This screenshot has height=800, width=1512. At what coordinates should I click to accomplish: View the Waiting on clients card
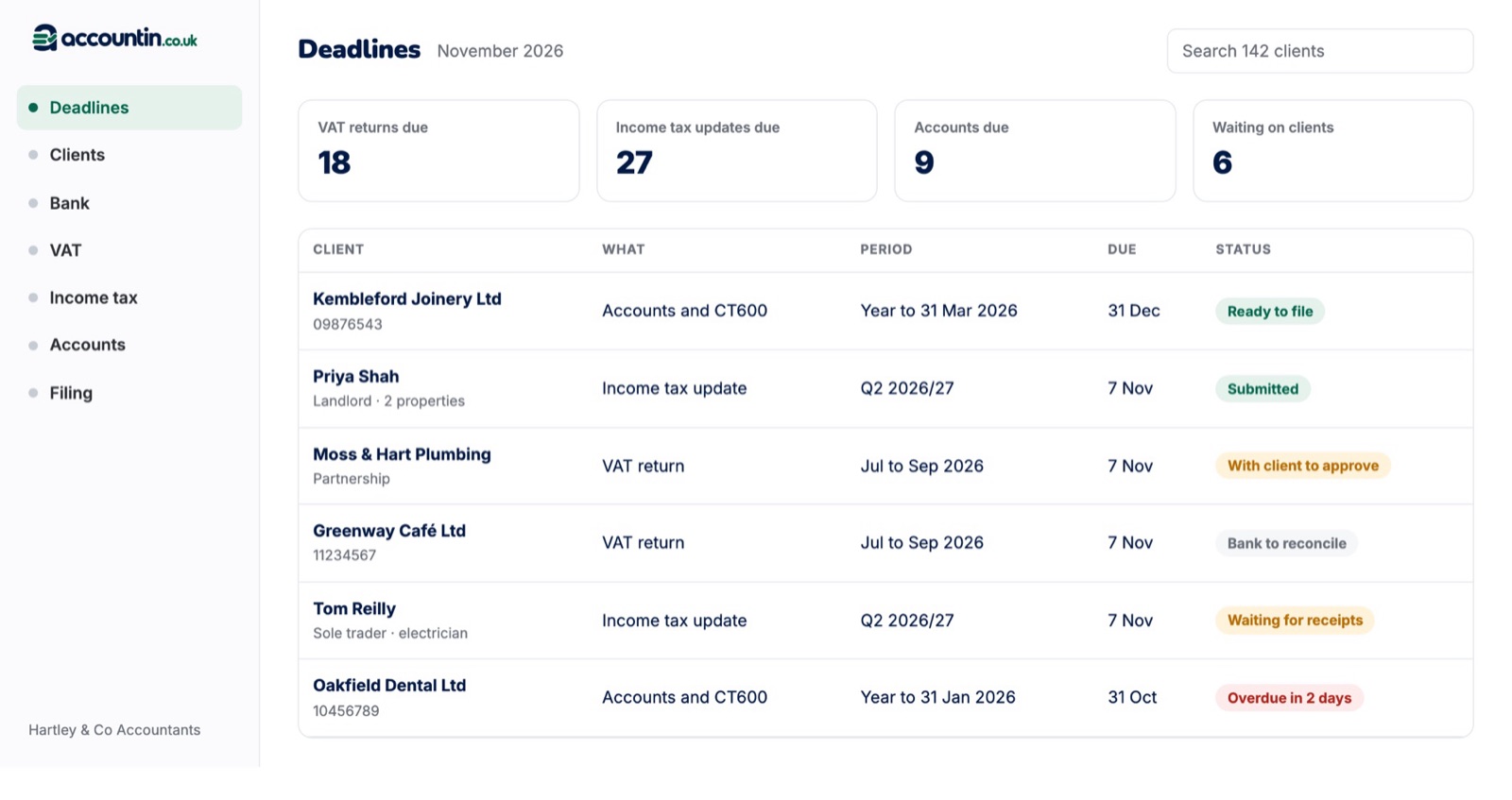[1333, 151]
